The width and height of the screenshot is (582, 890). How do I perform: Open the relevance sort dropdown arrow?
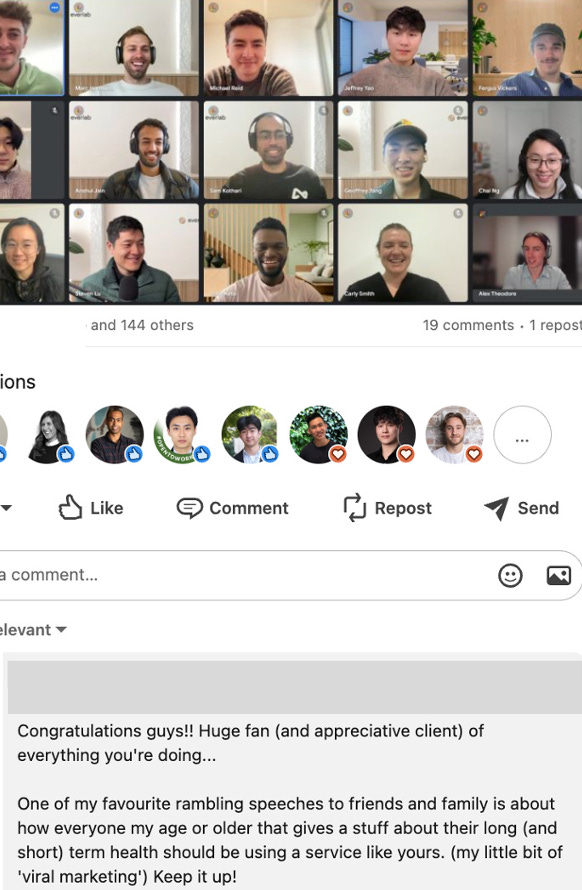pyautogui.click(x=61, y=629)
